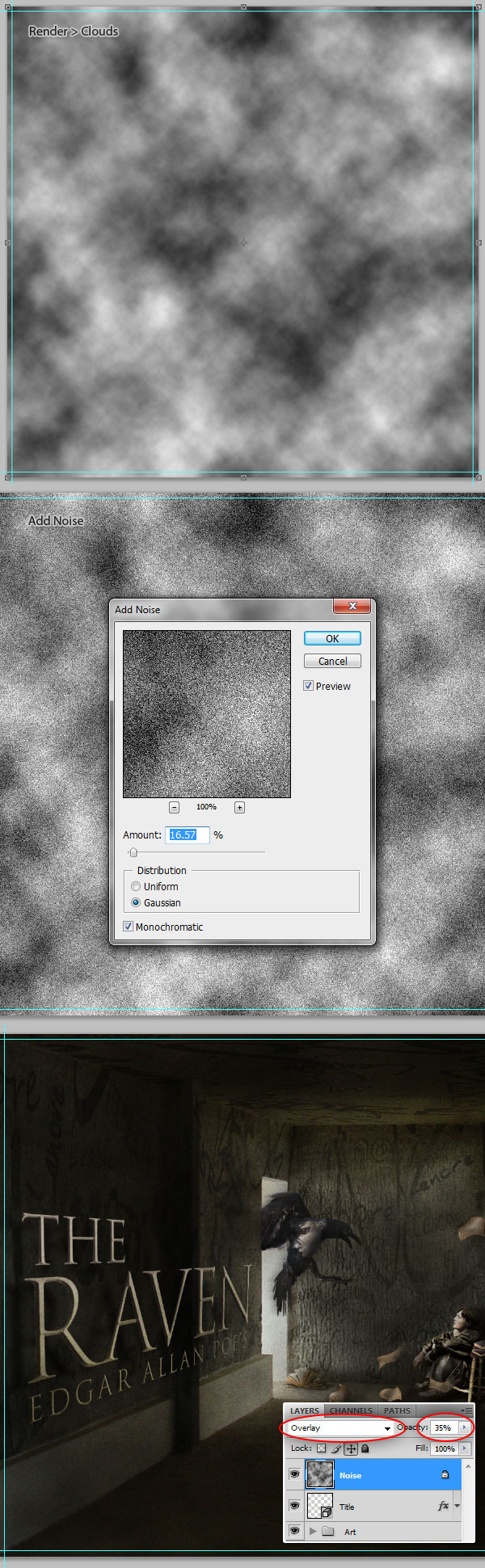Select the Title layer thumbnail
485x1568 pixels.
point(320,1506)
